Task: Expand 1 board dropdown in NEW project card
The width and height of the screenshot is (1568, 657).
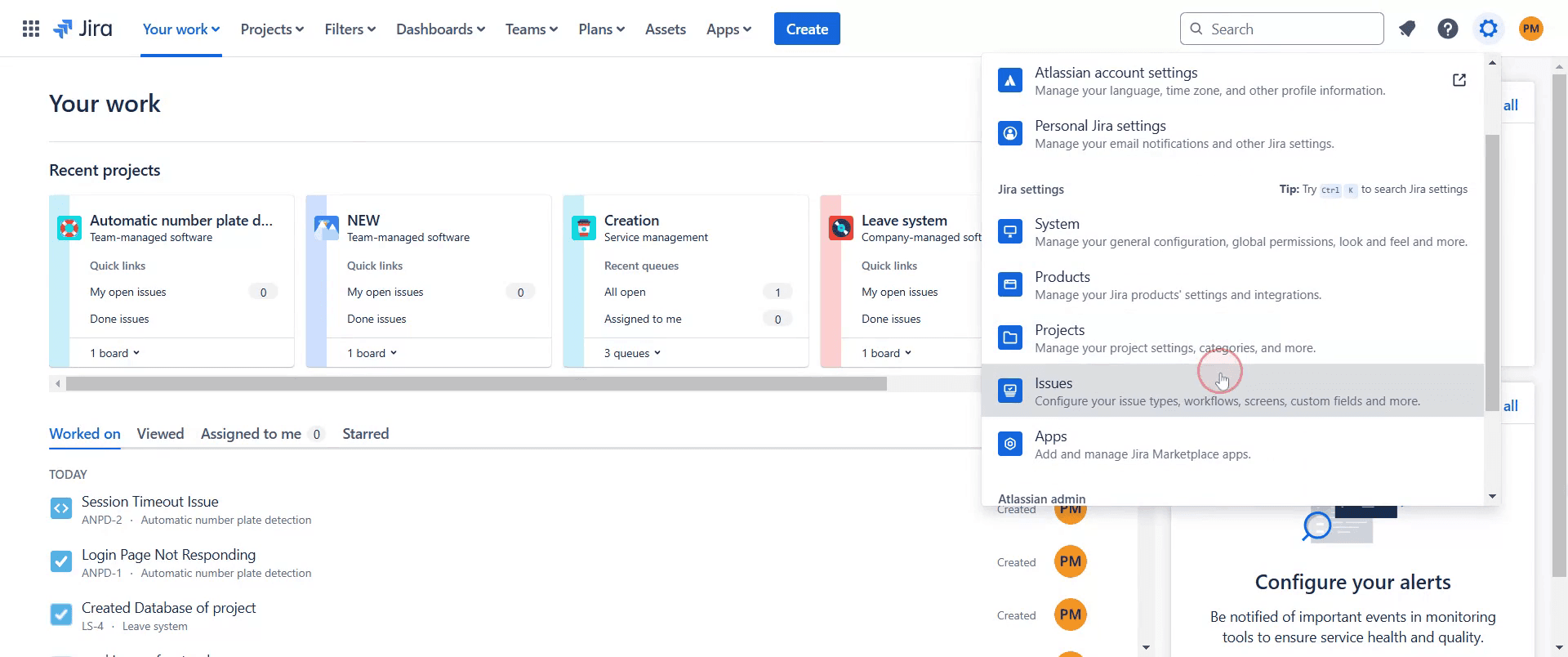Action: click(372, 353)
